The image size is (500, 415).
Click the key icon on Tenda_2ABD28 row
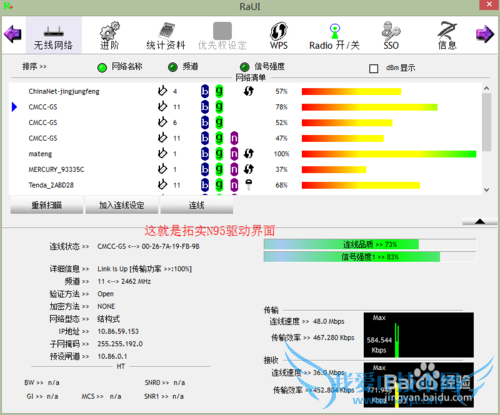(249, 184)
